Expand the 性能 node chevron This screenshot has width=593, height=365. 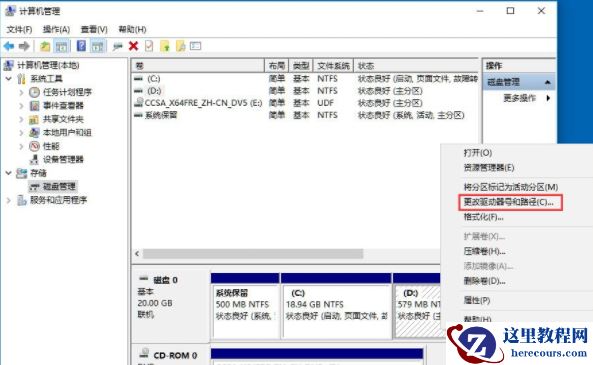pos(21,146)
